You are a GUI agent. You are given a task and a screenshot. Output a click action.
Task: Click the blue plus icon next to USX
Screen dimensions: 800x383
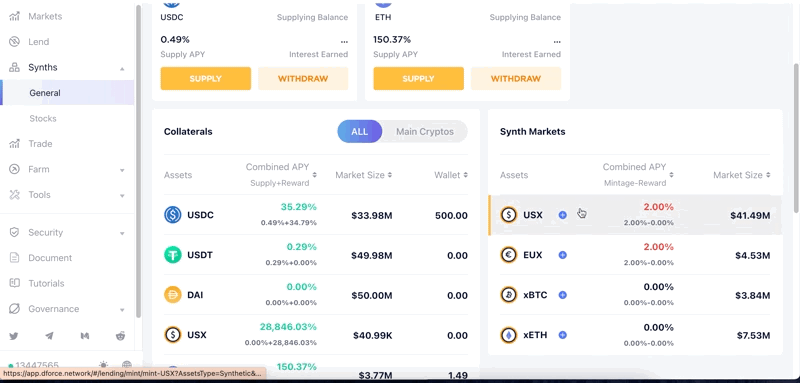563,215
